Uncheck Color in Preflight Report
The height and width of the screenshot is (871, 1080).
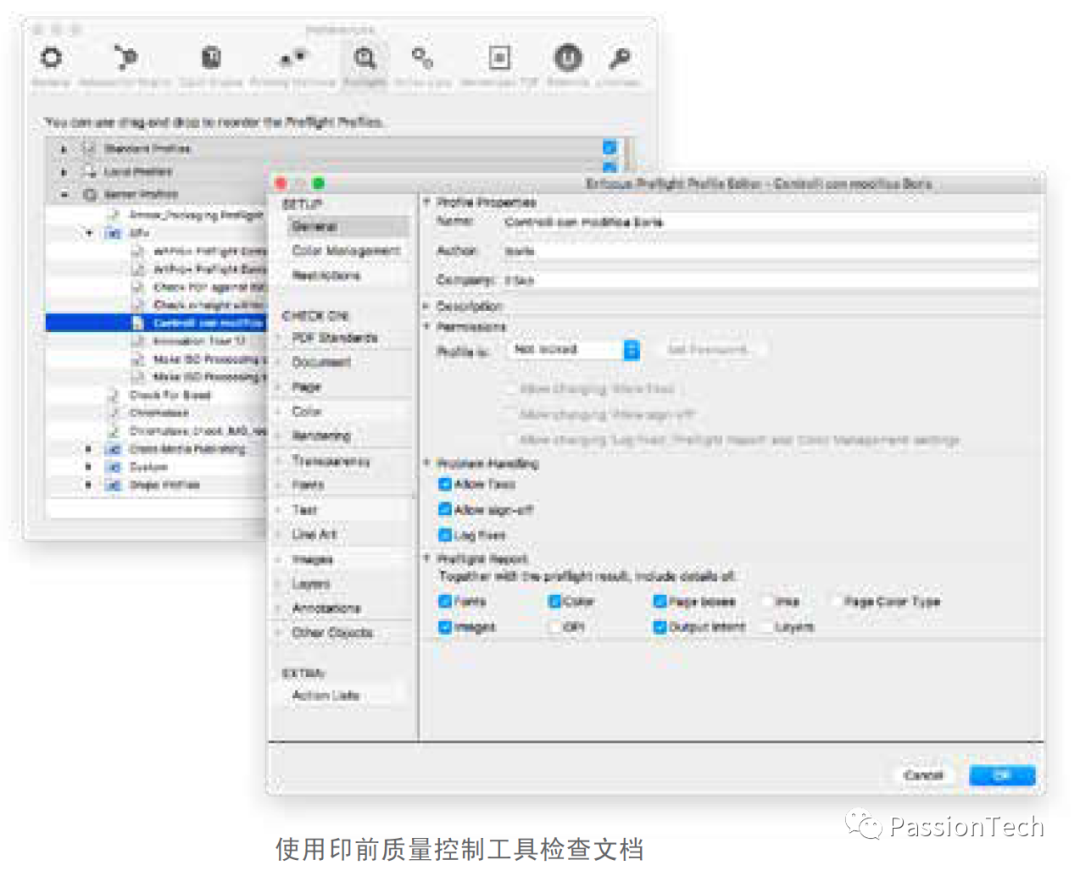click(554, 601)
